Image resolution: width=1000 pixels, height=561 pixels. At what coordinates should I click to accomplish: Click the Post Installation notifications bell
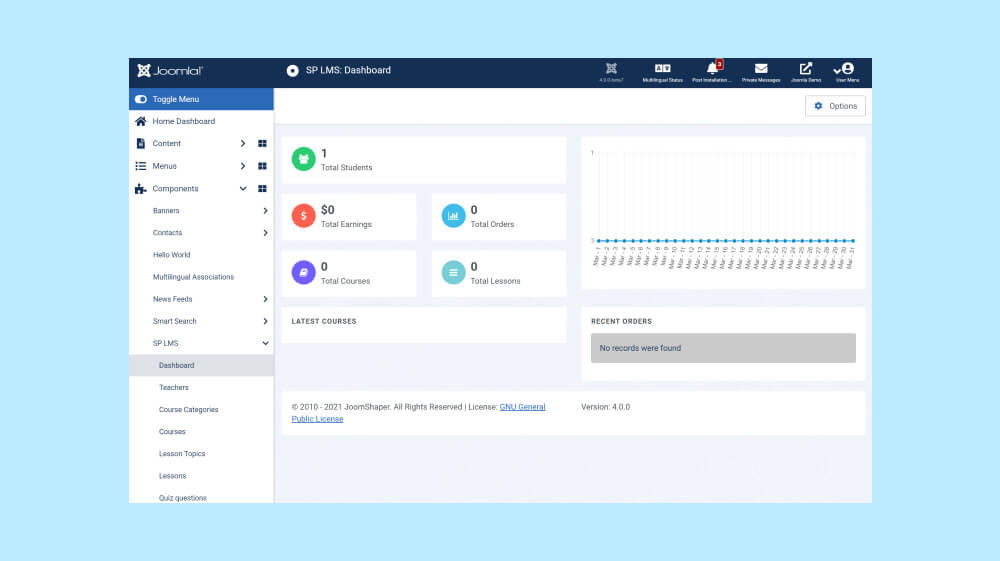coord(713,70)
